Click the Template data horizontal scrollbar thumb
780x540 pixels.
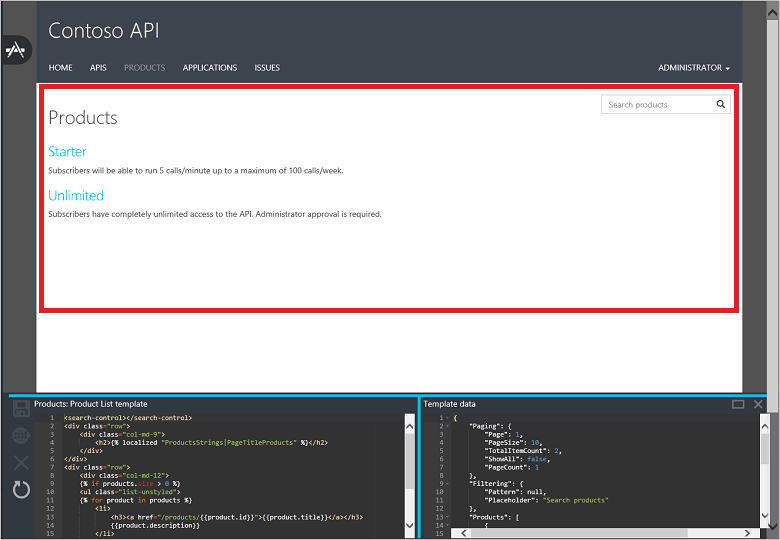[x=579, y=533]
